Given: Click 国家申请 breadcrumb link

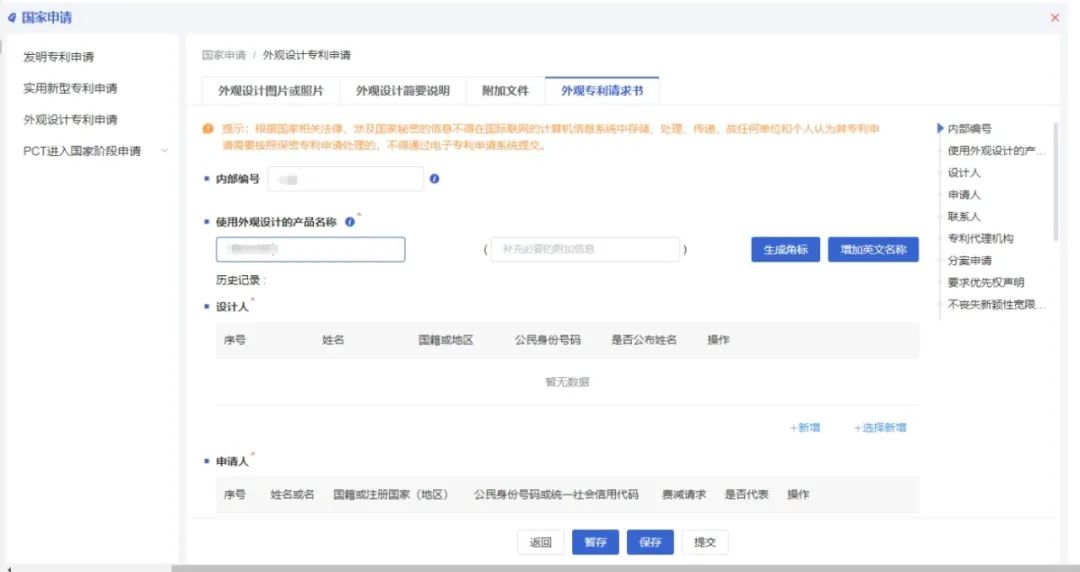Looking at the screenshot, I should (x=223, y=55).
